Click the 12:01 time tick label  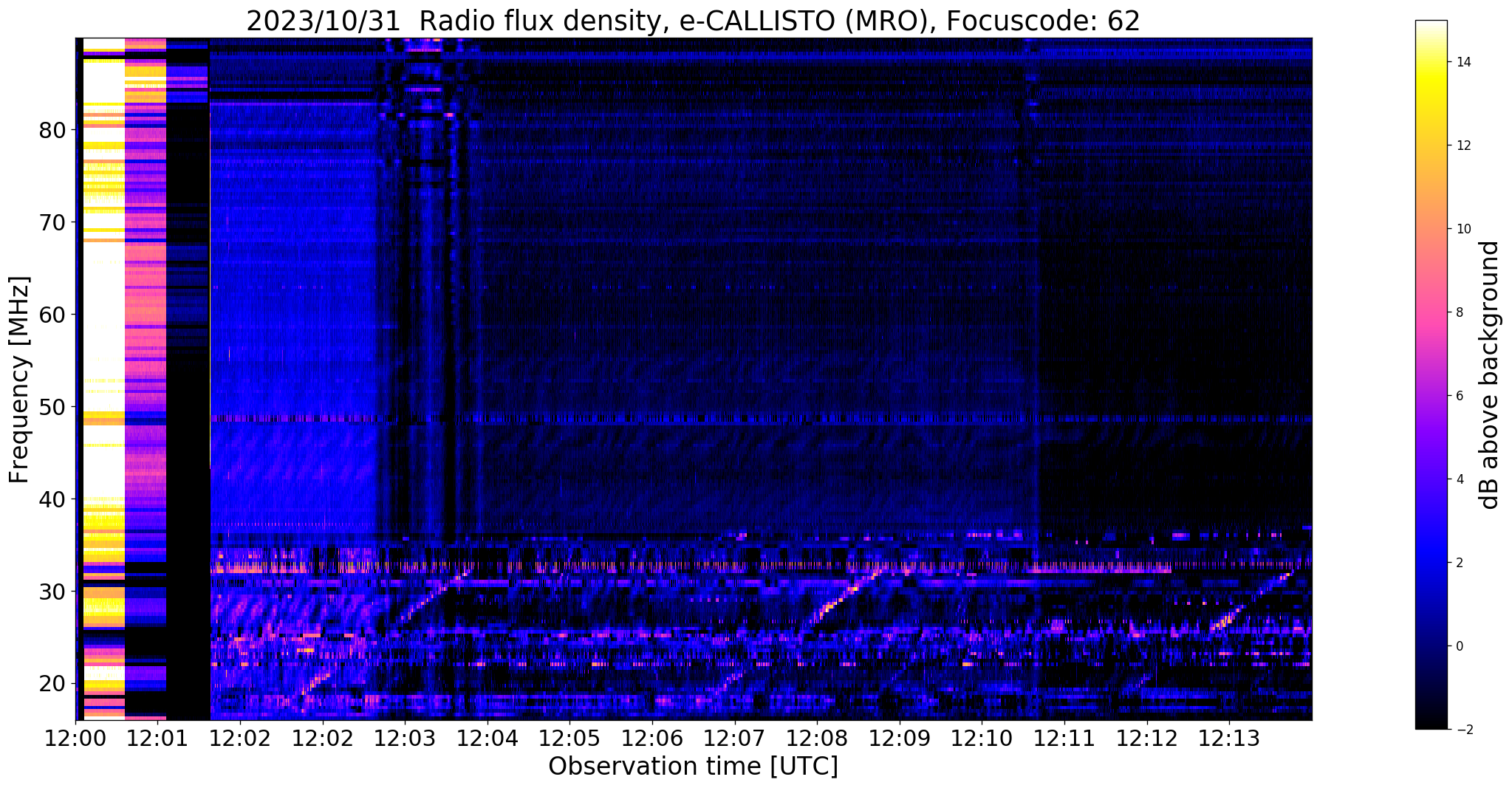click(157, 738)
